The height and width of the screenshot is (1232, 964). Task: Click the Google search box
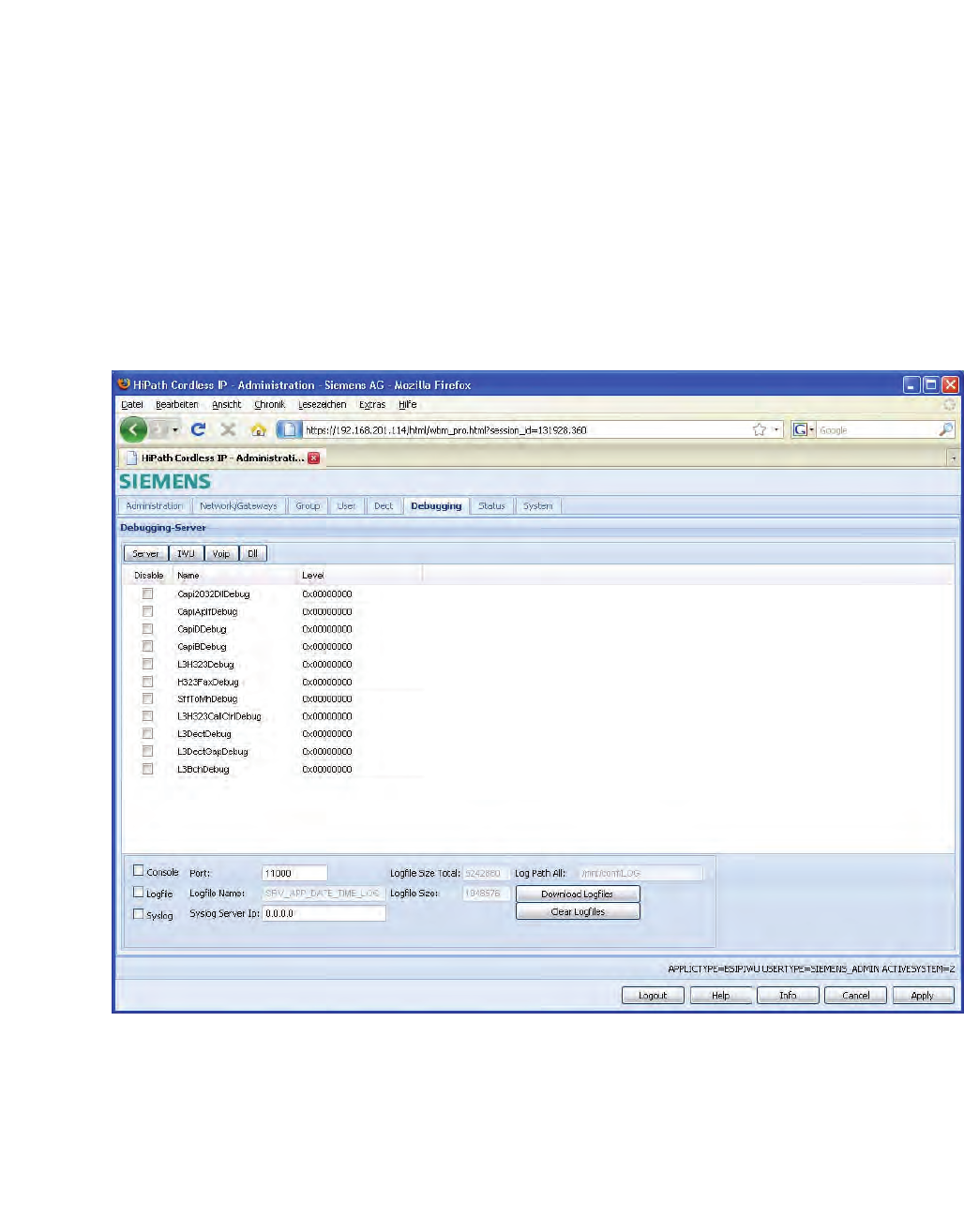pos(877,429)
